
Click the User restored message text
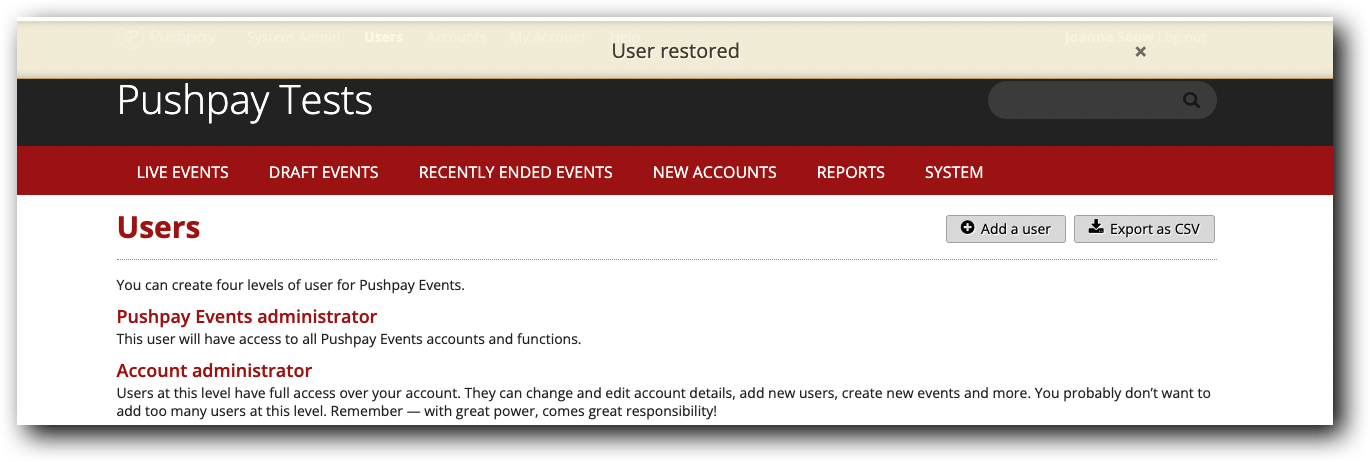[675, 51]
